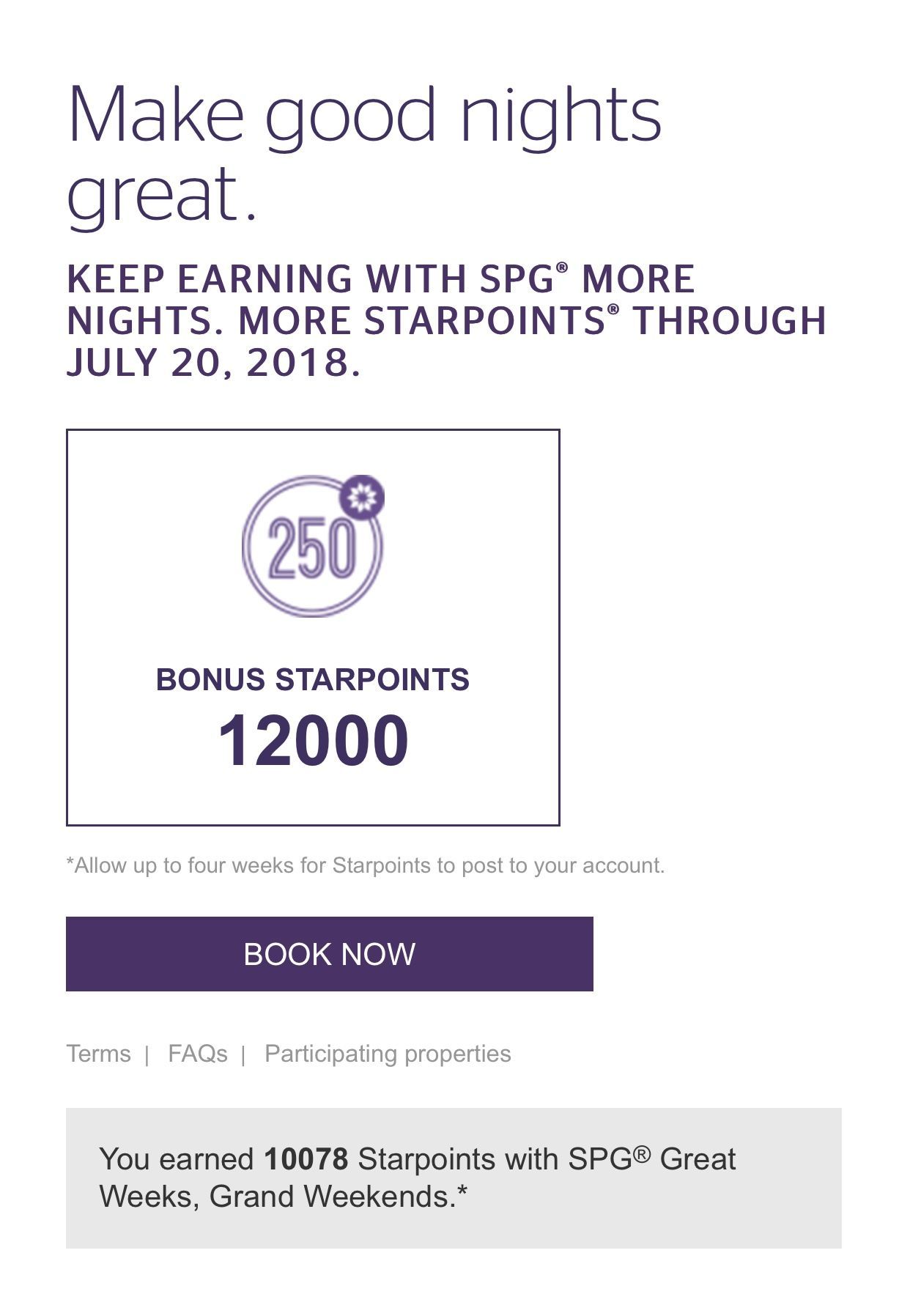Click the separator between Terms and FAQs

[148, 1055]
